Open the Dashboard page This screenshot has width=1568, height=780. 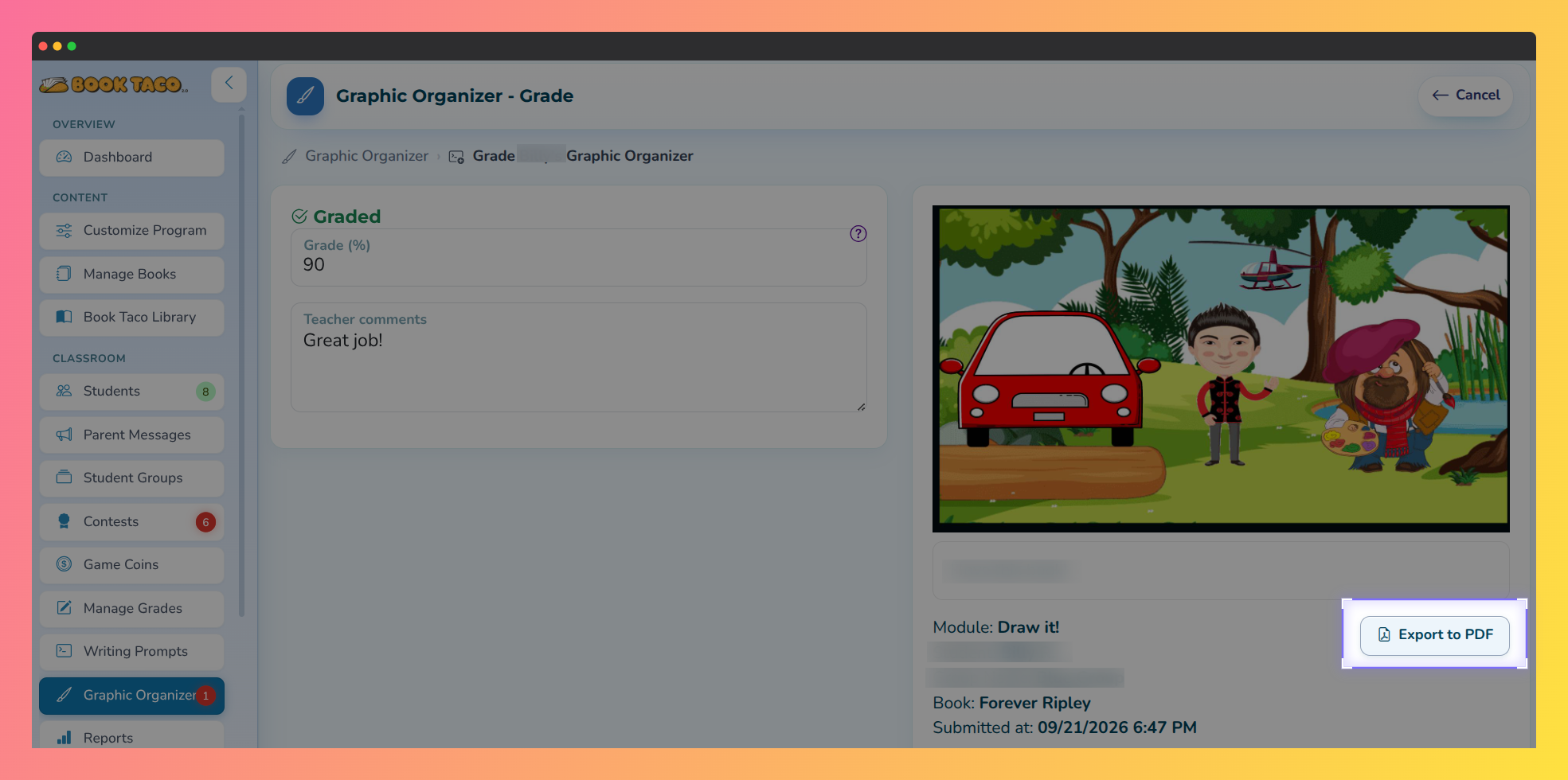[131, 158]
